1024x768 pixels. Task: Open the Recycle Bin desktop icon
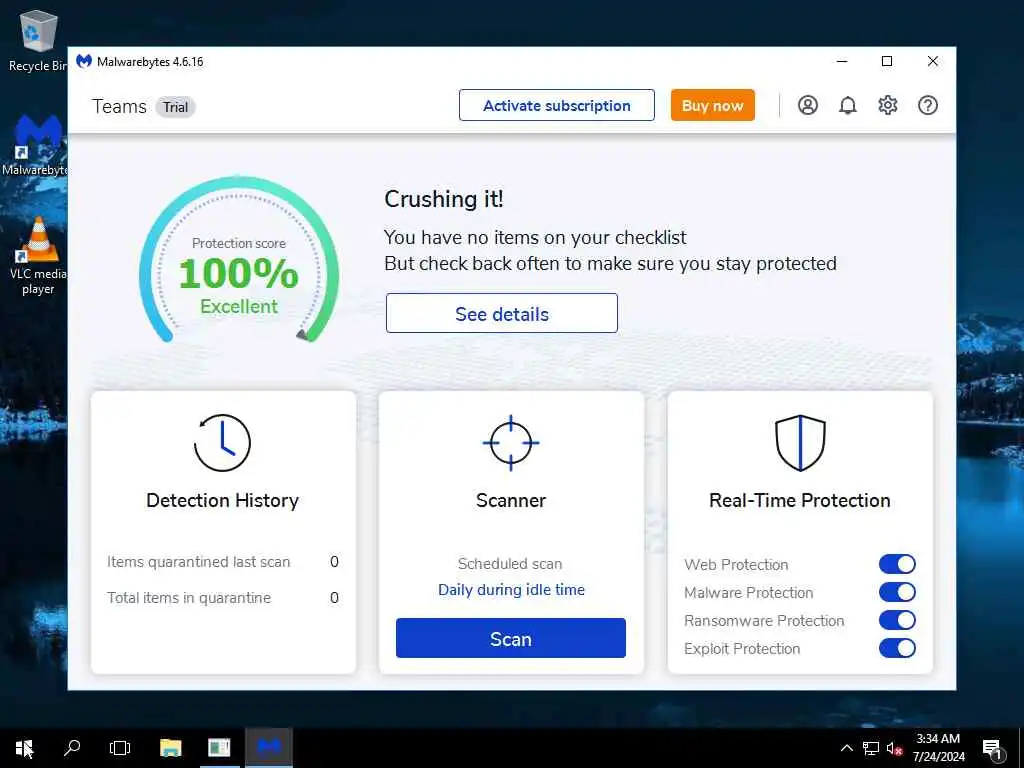click(38, 40)
